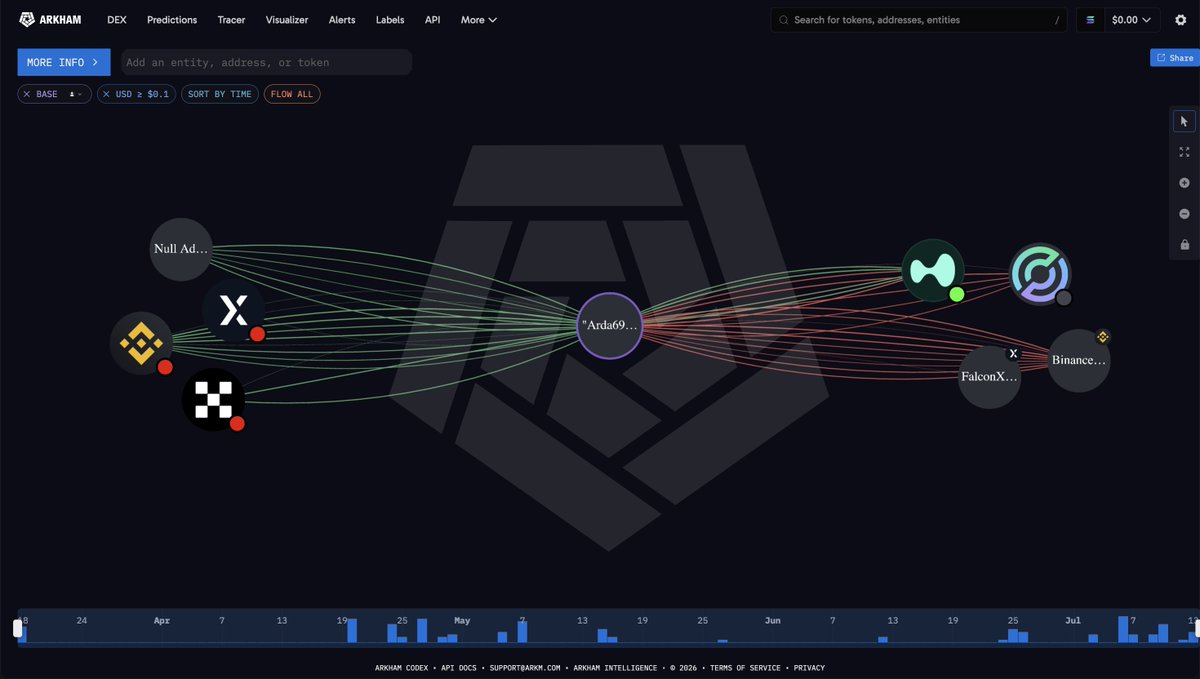
Task: Click the Solana network icon beside balance
Action: (1090, 19)
